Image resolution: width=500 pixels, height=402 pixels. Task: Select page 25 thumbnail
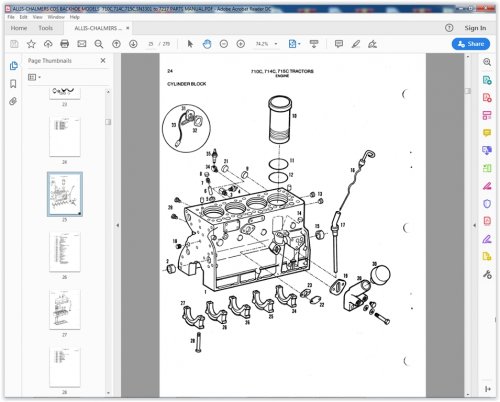click(x=65, y=194)
